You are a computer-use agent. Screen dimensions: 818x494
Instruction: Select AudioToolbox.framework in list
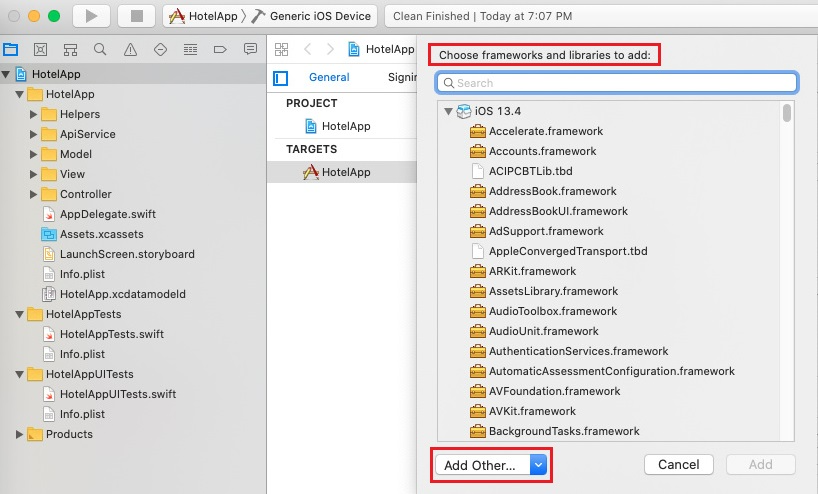pyautogui.click(x=552, y=311)
